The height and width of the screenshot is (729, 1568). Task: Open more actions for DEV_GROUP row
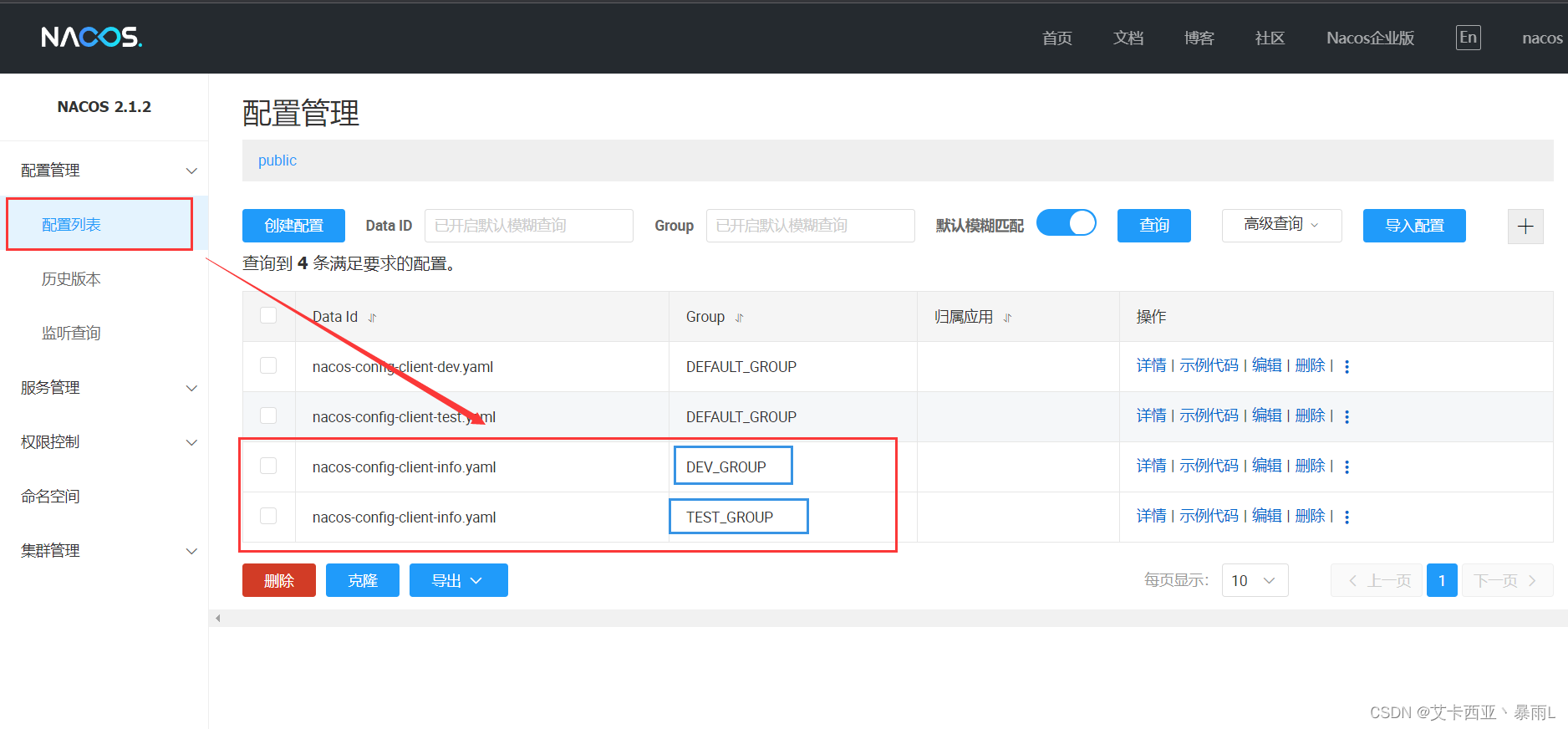click(1347, 466)
